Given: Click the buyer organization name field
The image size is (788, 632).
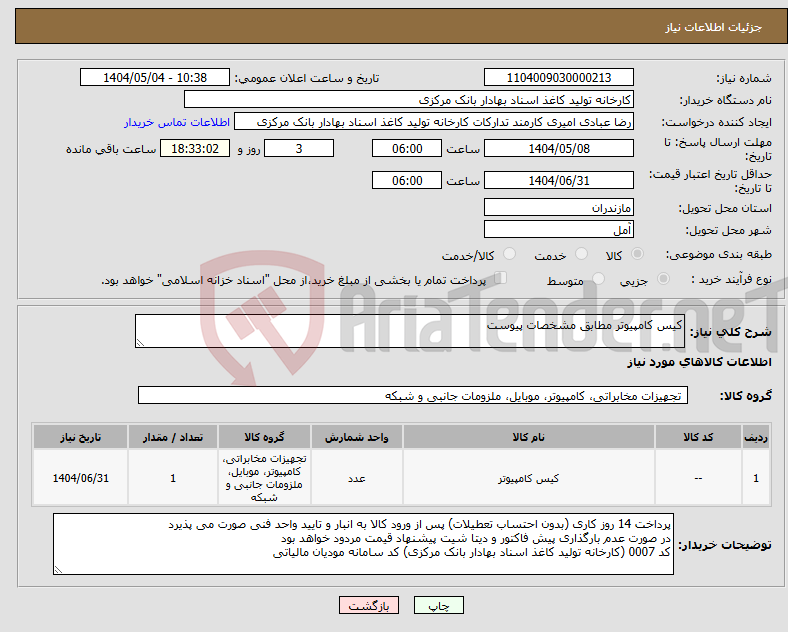Looking at the screenshot, I should [x=409, y=99].
